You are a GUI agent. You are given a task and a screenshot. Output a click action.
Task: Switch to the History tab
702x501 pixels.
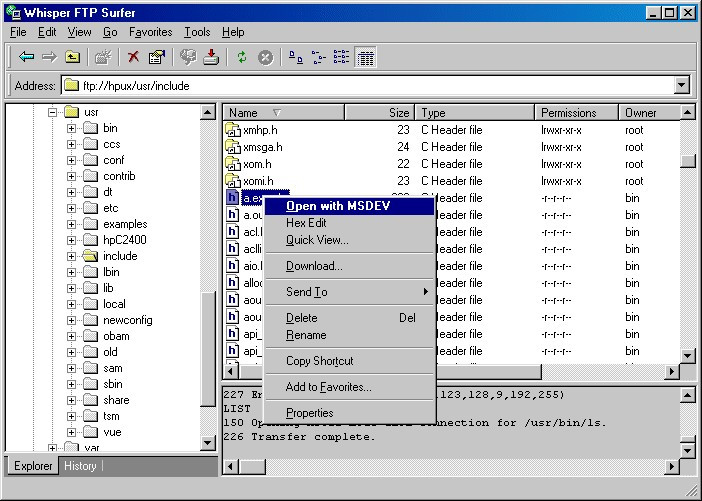tap(80, 466)
